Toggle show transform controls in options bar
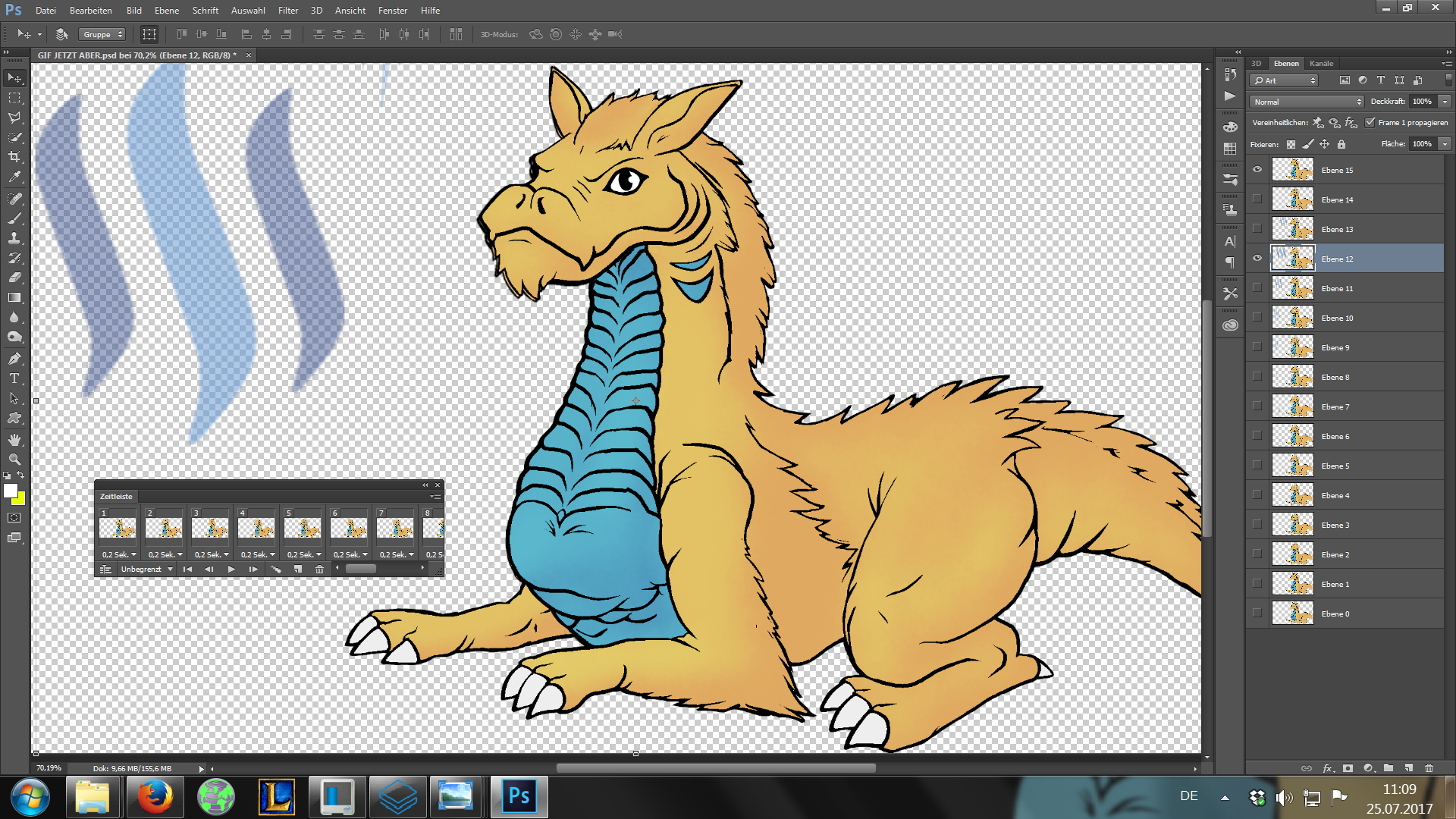The height and width of the screenshot is (819, 1456). tap(149, 34)
